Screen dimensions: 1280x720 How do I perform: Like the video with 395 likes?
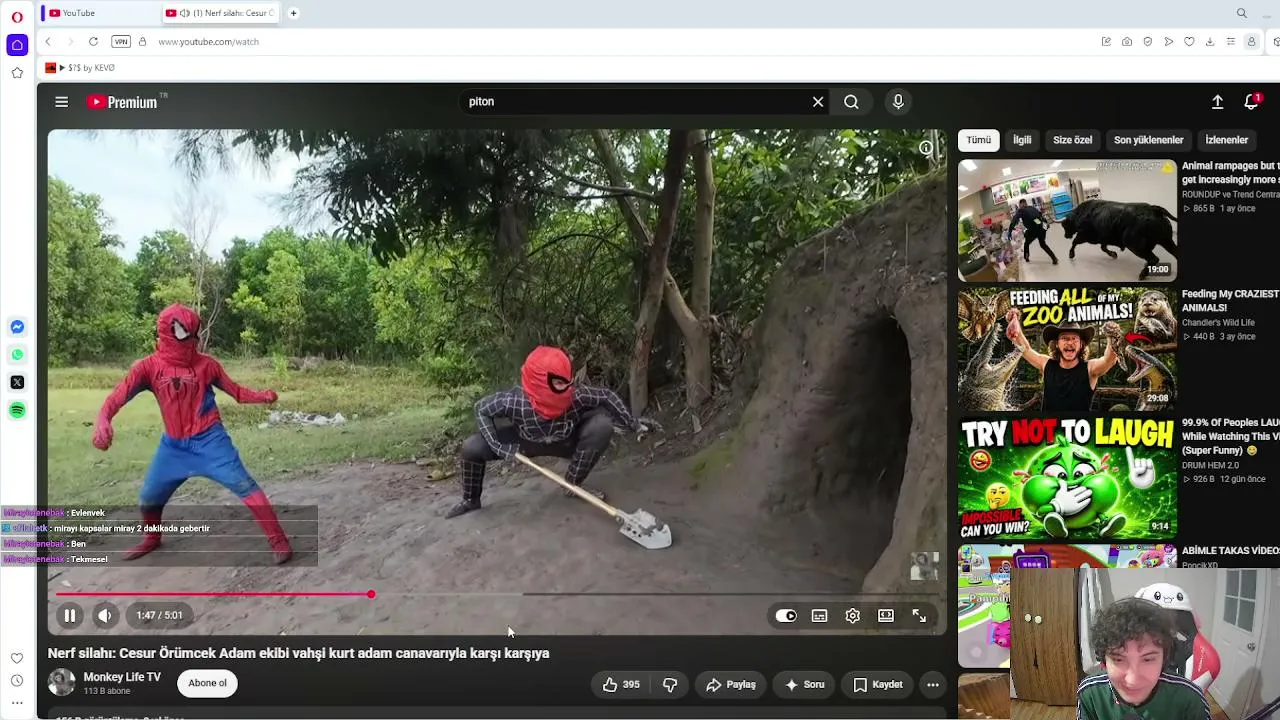pos(621,685)
